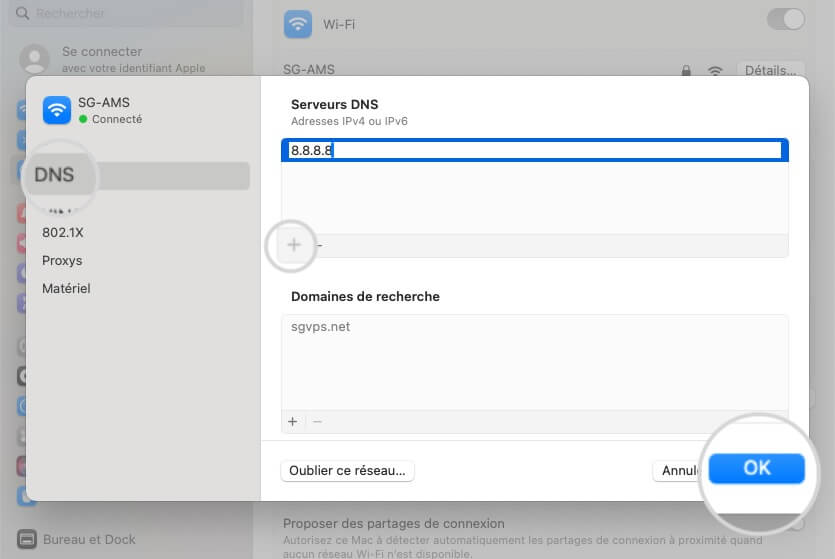Image resolution: width=835 pixels, height=559 pixels.
Task: Toggle the Wi-Fi switch in background window
Action: coord(785,20)
